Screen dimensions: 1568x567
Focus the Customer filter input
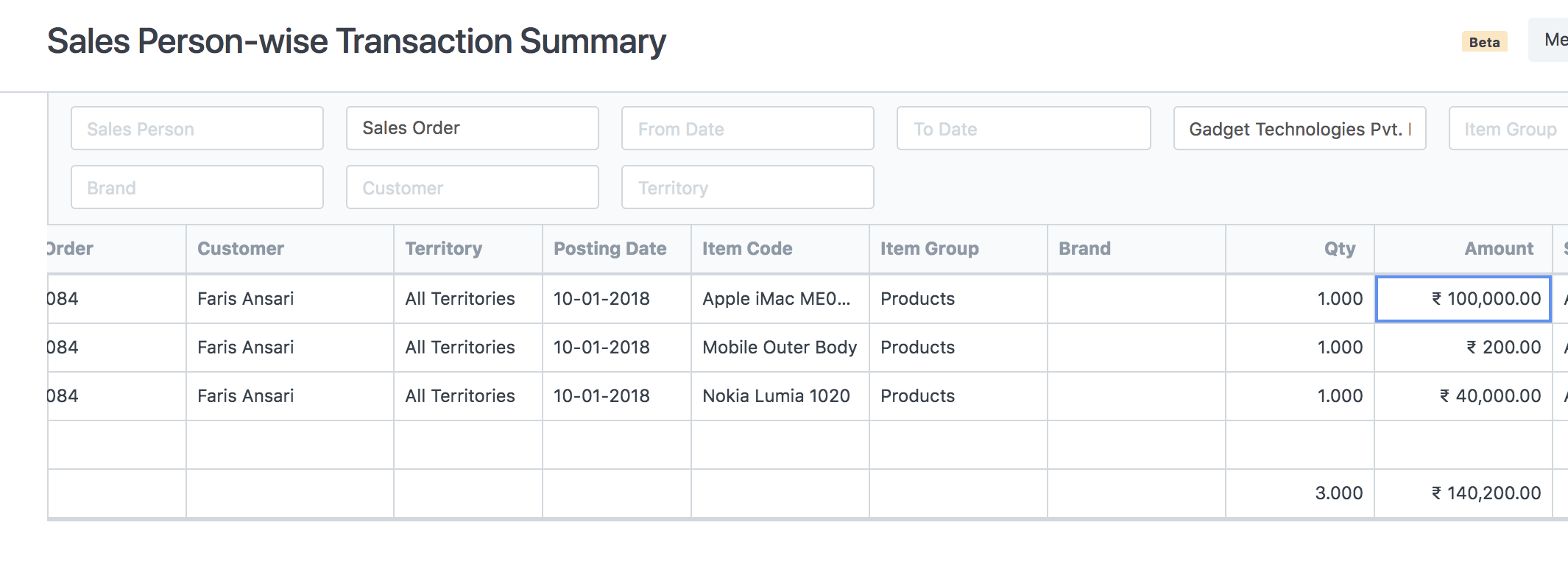[472, 188]
